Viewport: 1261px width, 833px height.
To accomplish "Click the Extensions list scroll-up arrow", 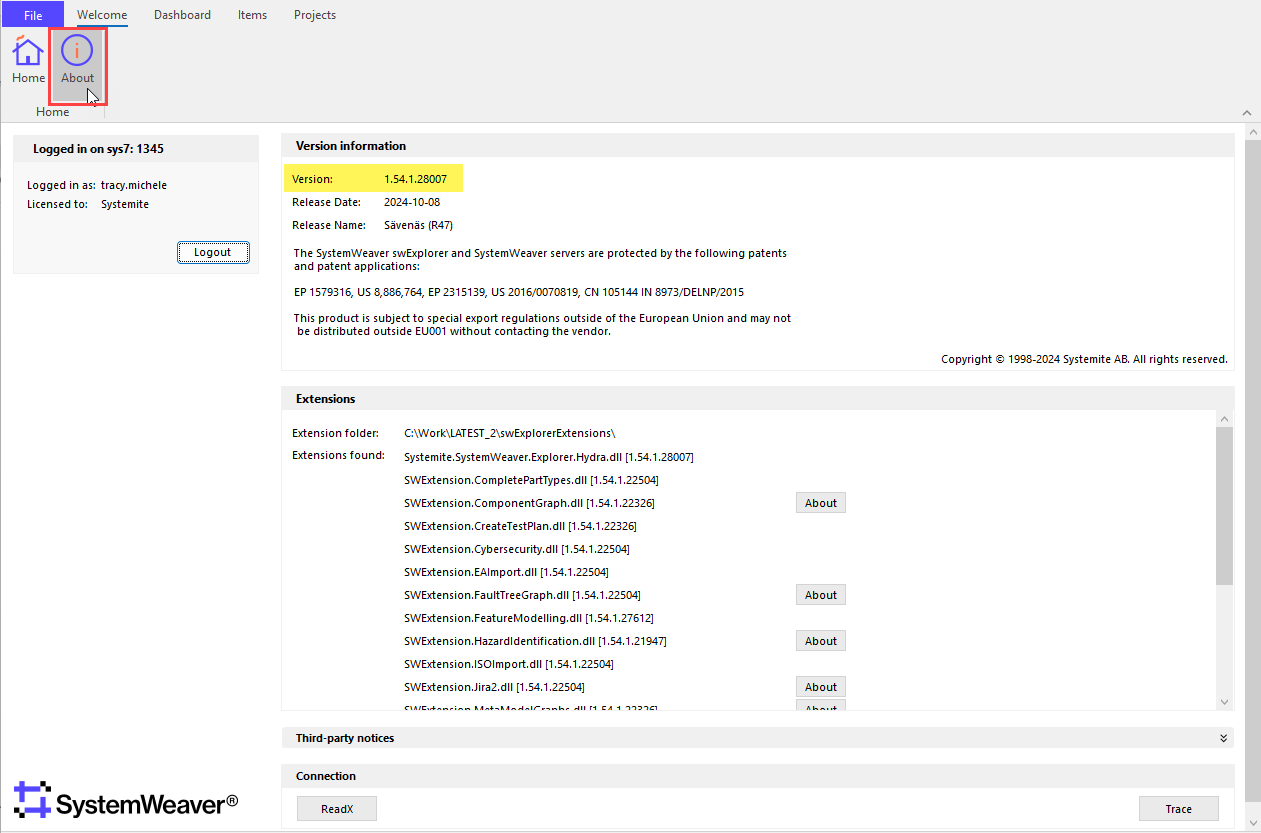I will [1225, 419].
